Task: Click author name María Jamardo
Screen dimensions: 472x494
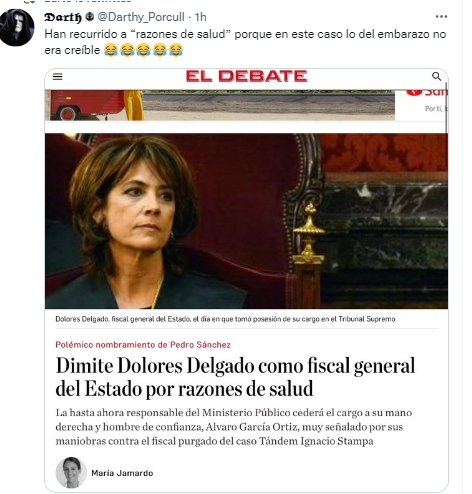Action: tap(122, 473)
